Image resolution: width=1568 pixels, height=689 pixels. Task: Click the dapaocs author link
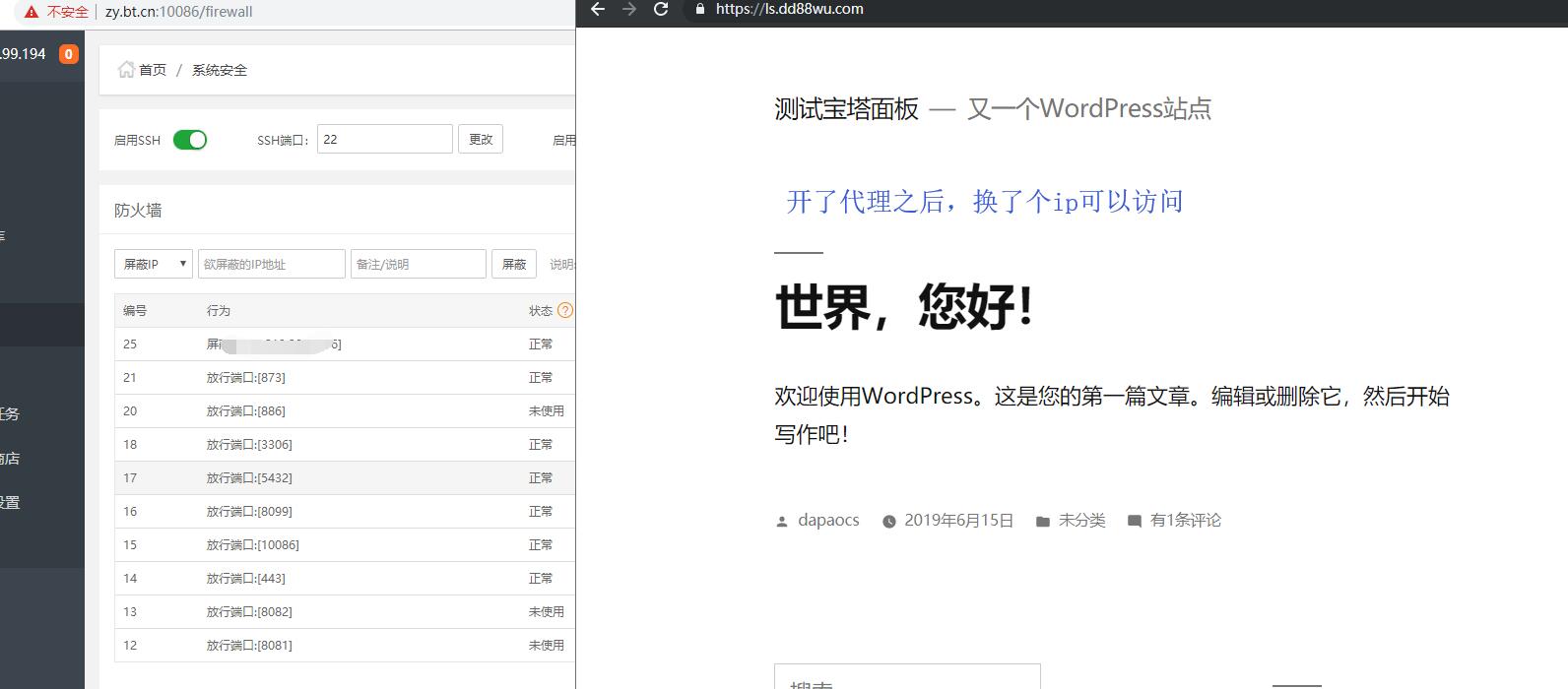click(x=828, y=521)
